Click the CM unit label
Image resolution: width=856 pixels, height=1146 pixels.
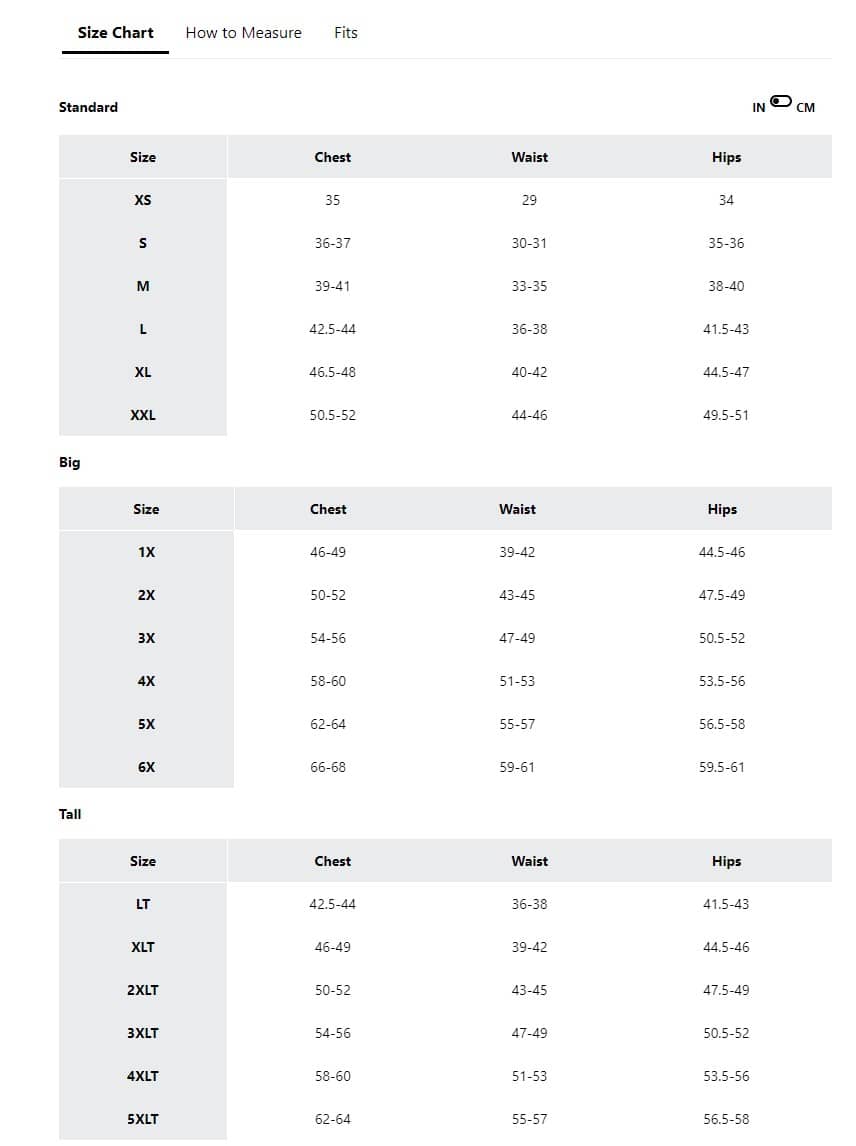tap(806, 108)
